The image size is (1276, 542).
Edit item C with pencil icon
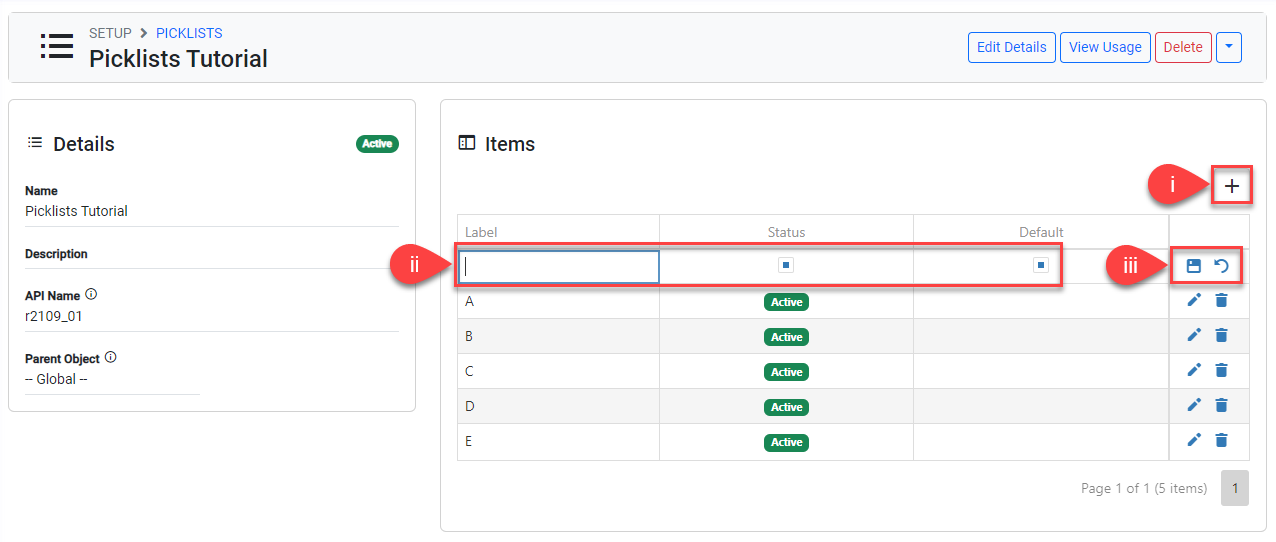pos(1193,370)
